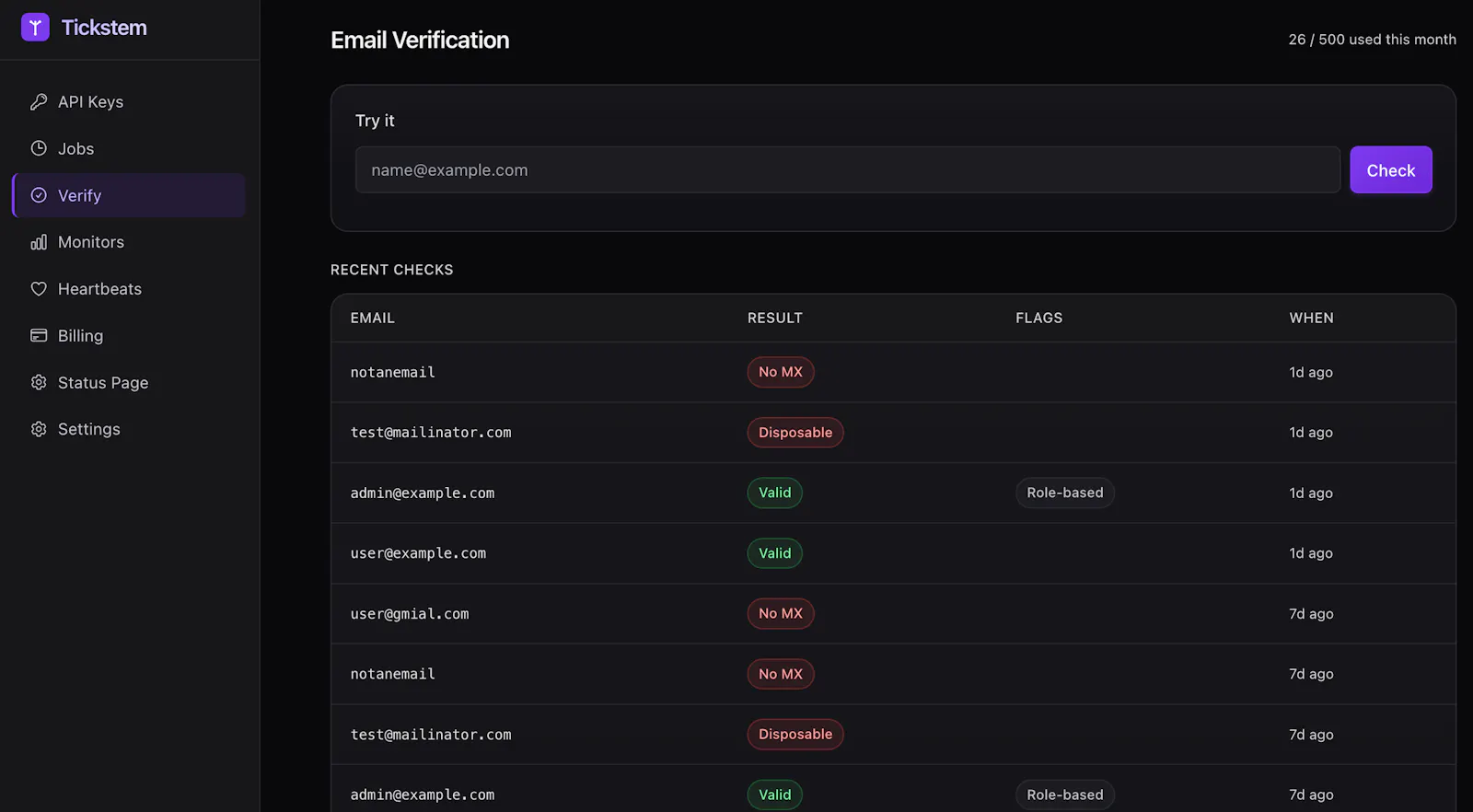Image resolution: width=1473 pixels, height=812 pixels.
Task: Click the WHEN column header
Action: (x=1311, y=318)
